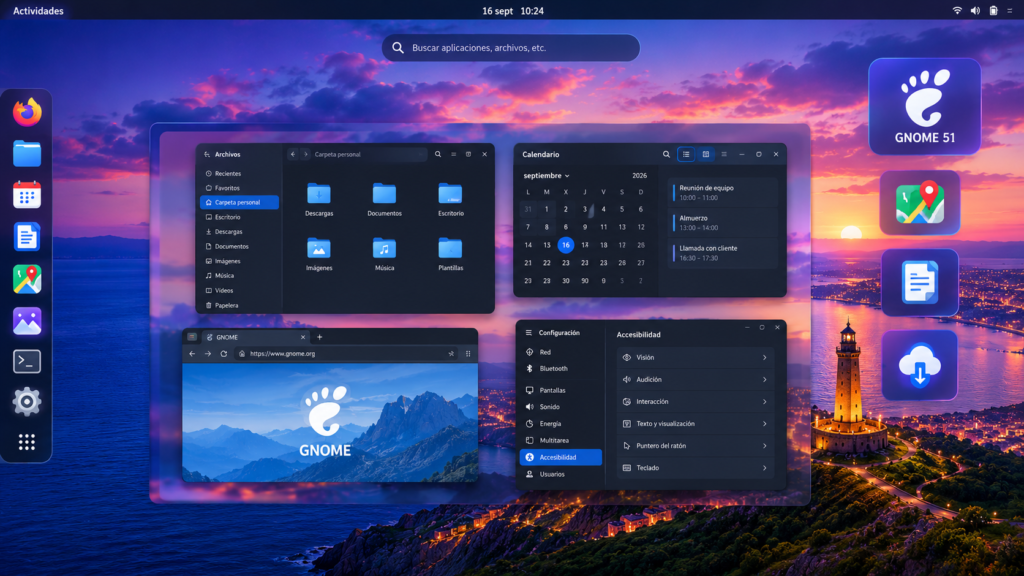Click the GNOME 51 tile
Screen dimensions: 1024x576
924,106
